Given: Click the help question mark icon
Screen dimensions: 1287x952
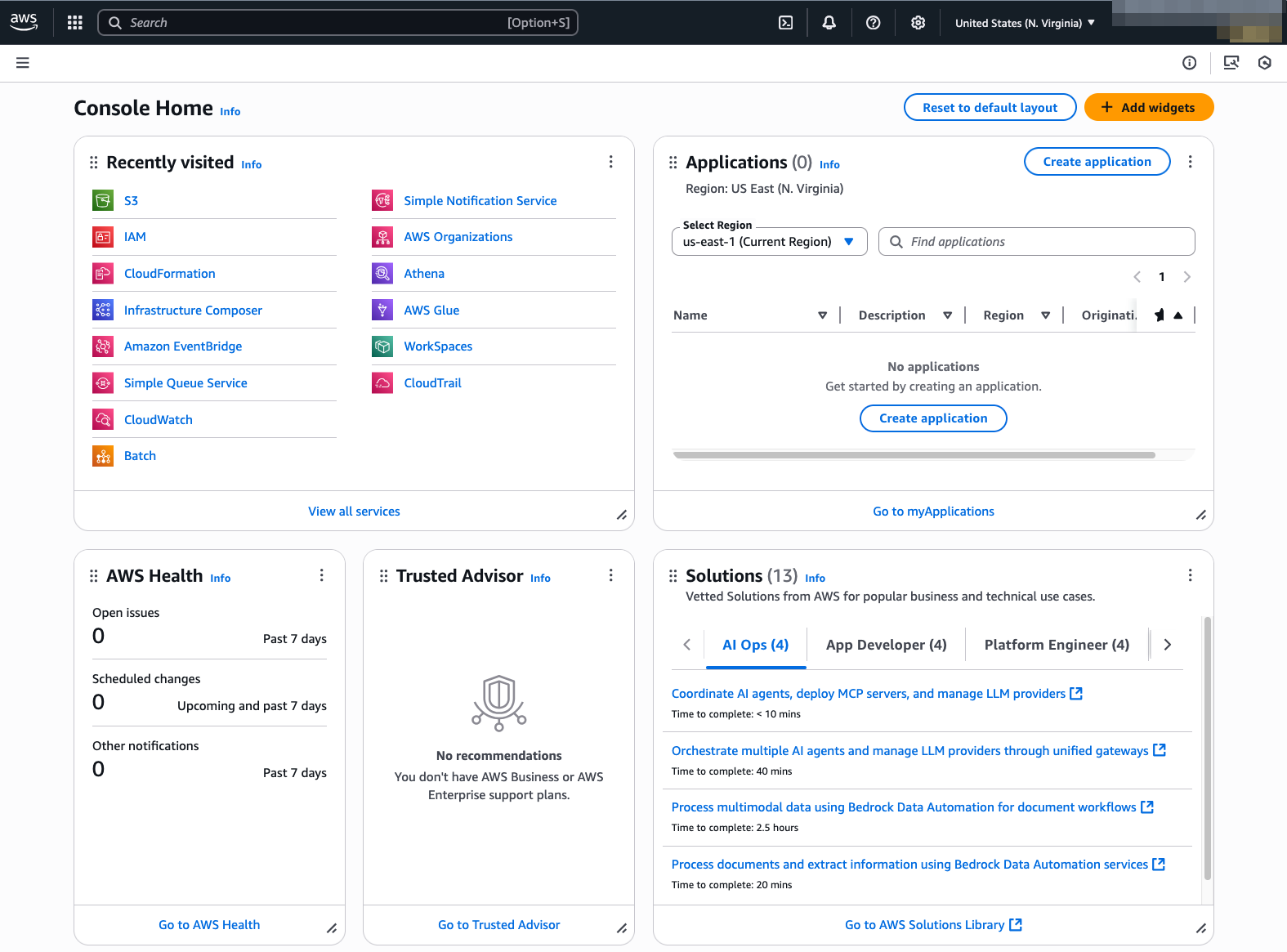Looking at the screenshot, I should click(873, 23).
